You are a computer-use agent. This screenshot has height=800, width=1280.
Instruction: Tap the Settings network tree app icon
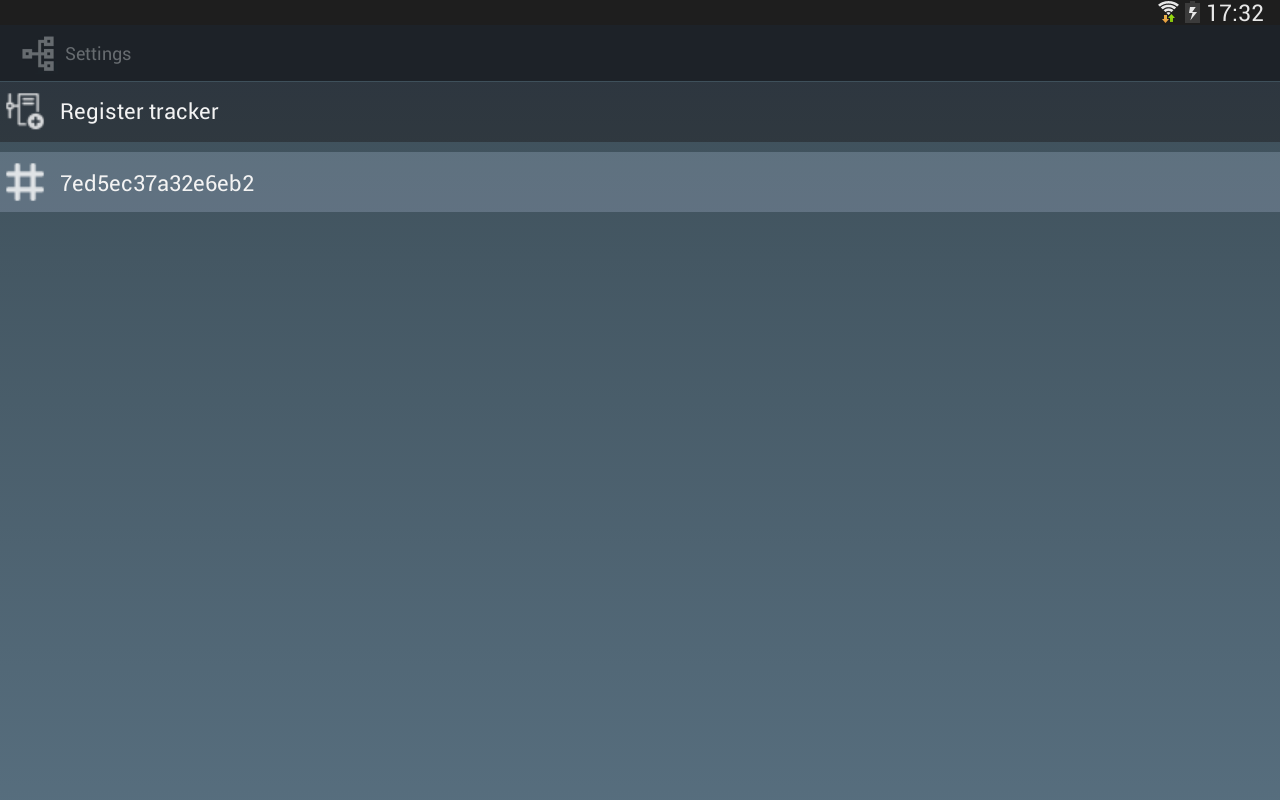38,54
